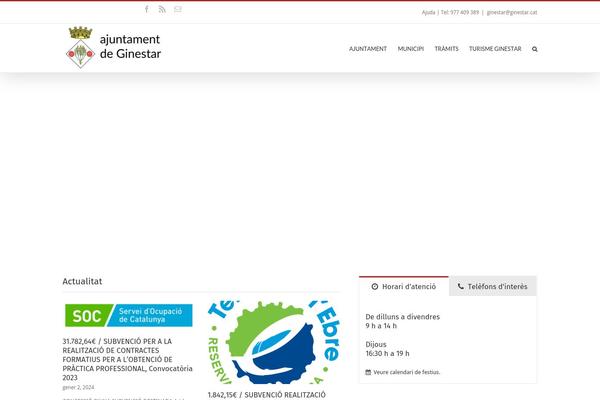Click the 'gener 2, 2024' date text

tap(78, 387)
